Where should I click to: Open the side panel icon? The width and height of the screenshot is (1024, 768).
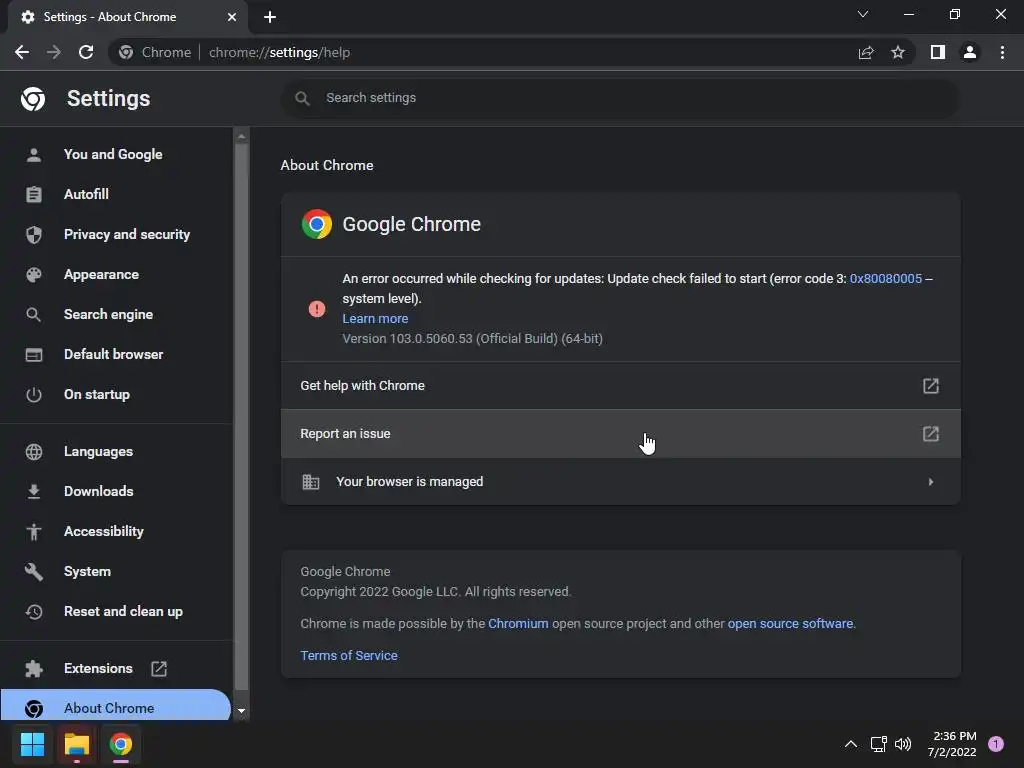[938, 52]
